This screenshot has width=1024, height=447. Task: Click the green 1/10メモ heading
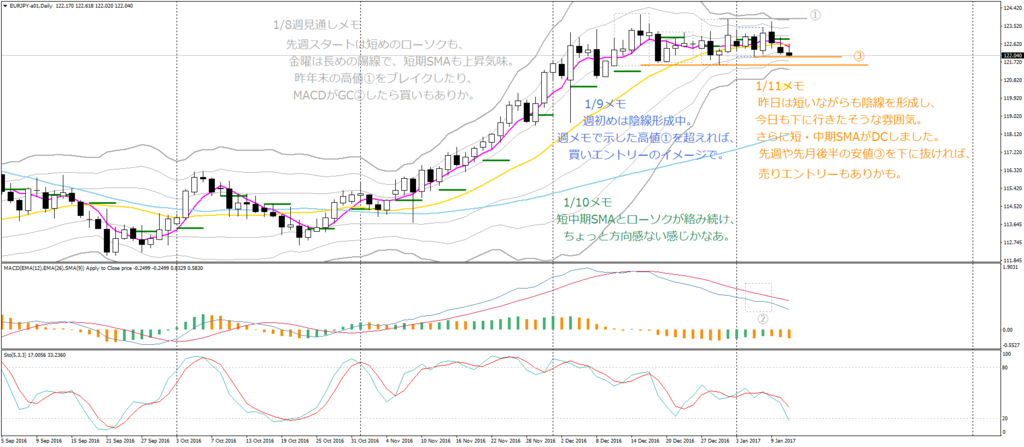pyautogui.click(x=586, y=201)
